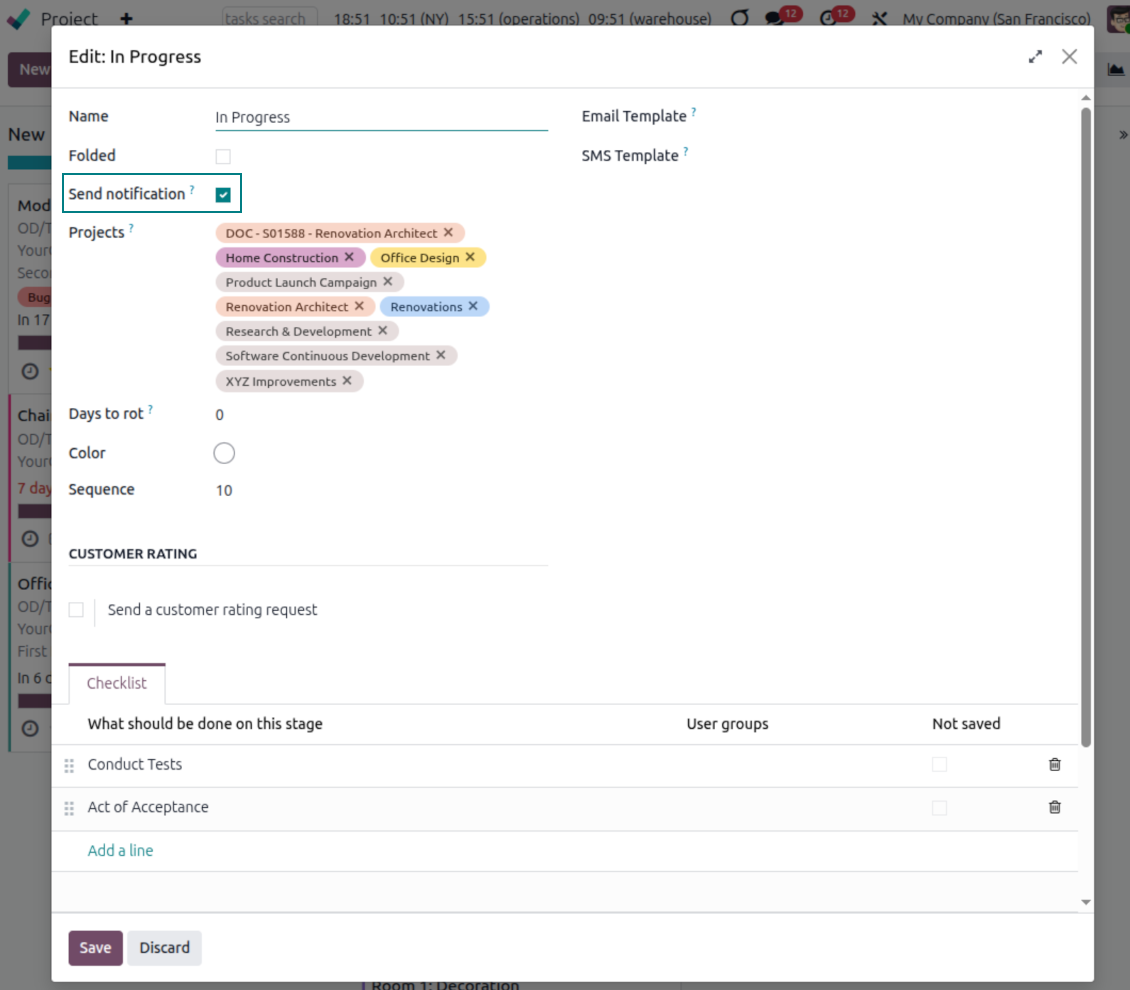Select the Checklist tab

[116, 684]
